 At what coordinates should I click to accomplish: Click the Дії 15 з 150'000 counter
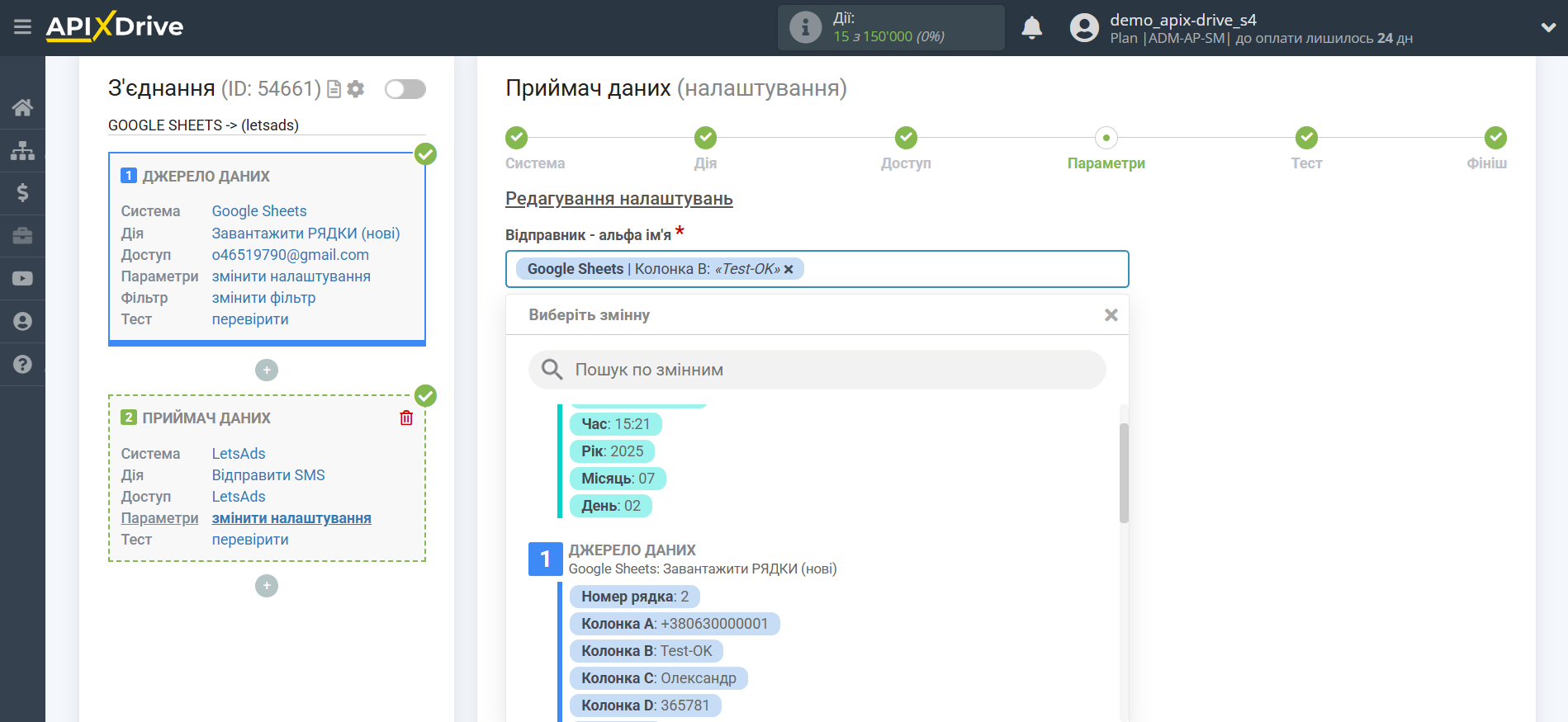[x=890, y=27]
